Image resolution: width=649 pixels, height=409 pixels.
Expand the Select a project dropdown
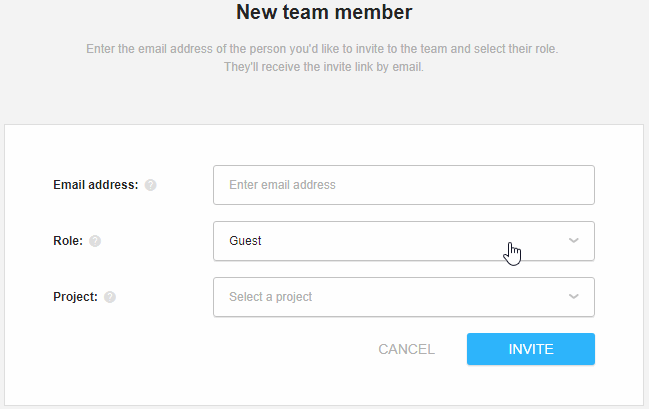click(404, 297)
